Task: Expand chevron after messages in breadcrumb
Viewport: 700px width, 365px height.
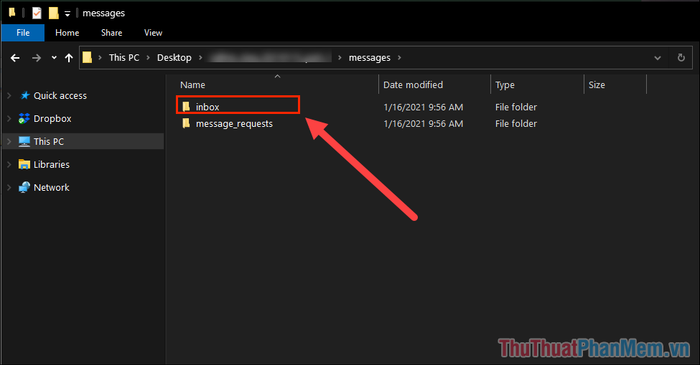Action: 399,58
